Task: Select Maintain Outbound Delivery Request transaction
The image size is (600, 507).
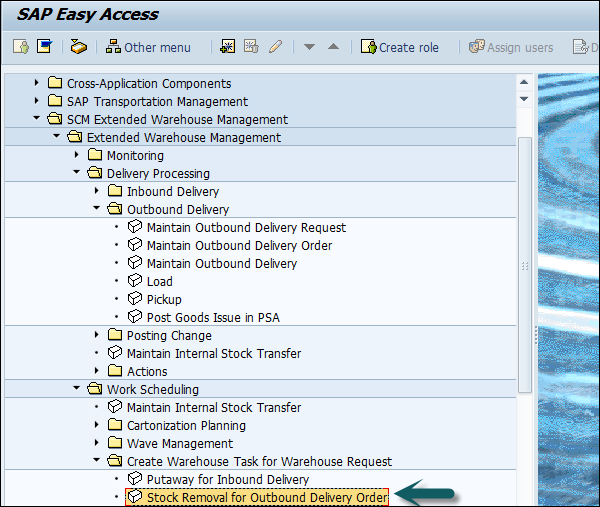Action: [246, 227]
